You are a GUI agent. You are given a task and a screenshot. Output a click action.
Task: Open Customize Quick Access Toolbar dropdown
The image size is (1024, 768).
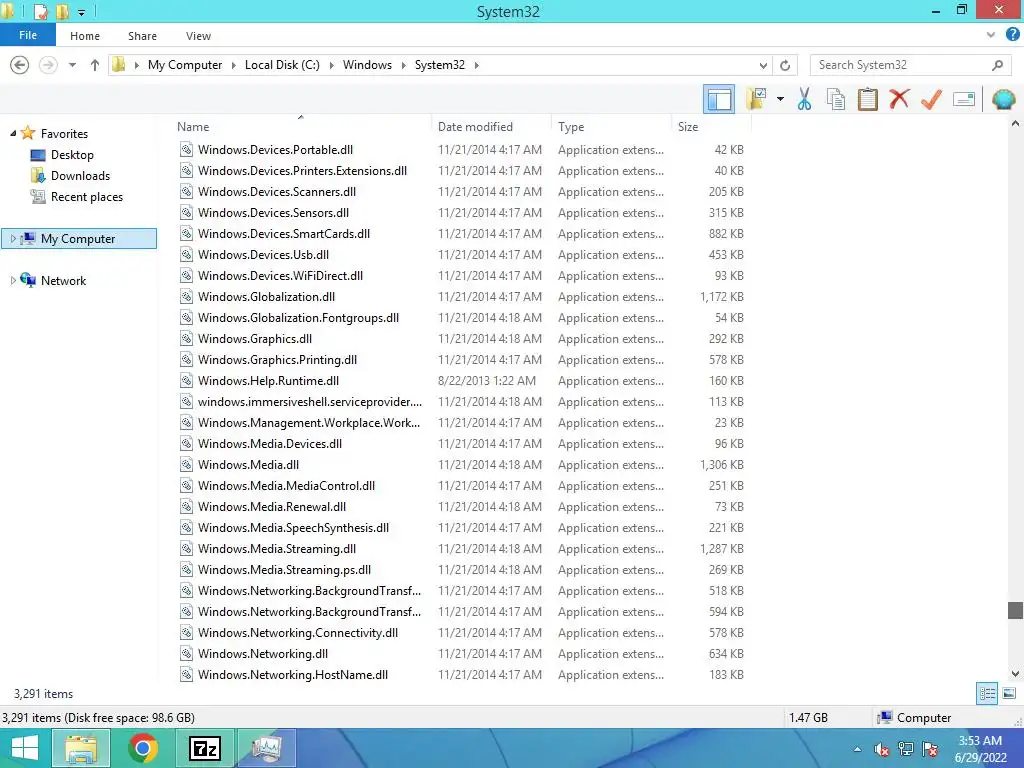[82, 12]
